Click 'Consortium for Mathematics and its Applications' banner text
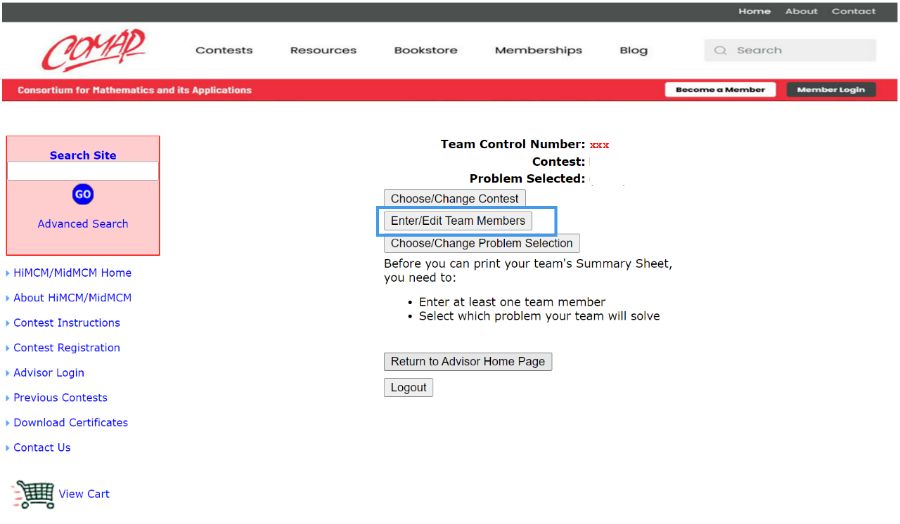The image size is (900, 524). pyautogui.click(x=134, y=90)
